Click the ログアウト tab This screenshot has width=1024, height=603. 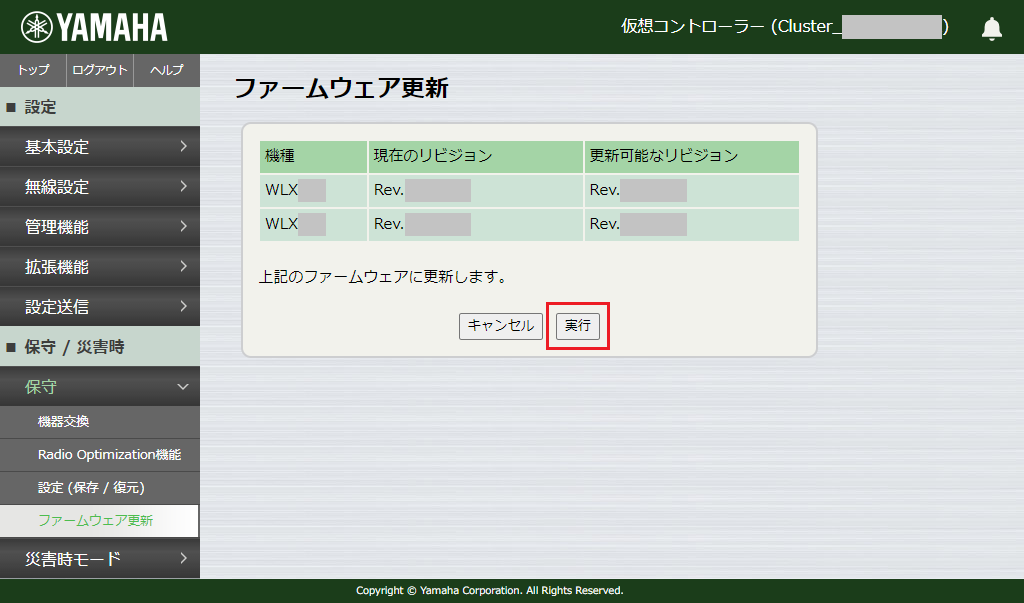(100, 70)
